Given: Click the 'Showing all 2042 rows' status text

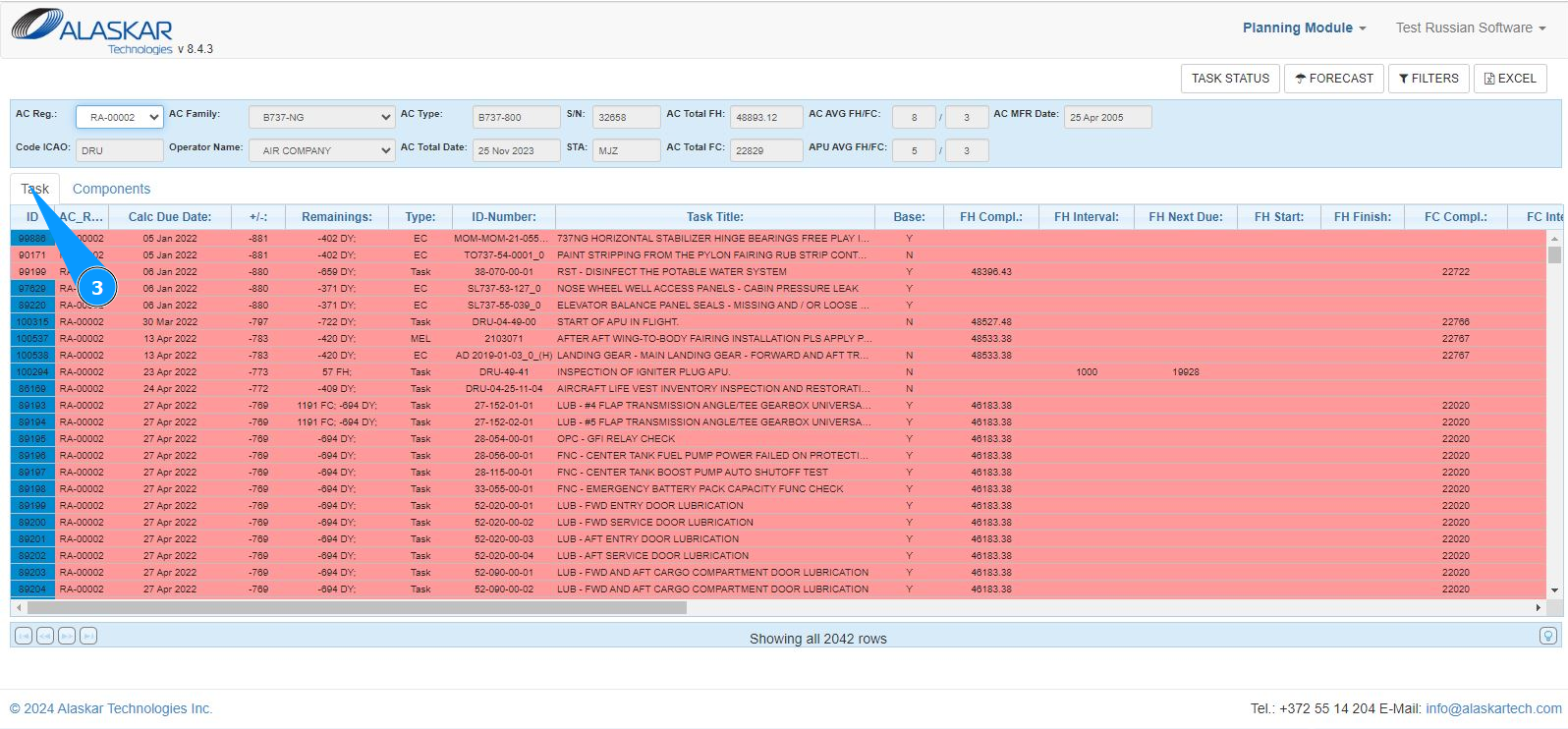Looking at the screenshot, I should (x=818, y=639).
